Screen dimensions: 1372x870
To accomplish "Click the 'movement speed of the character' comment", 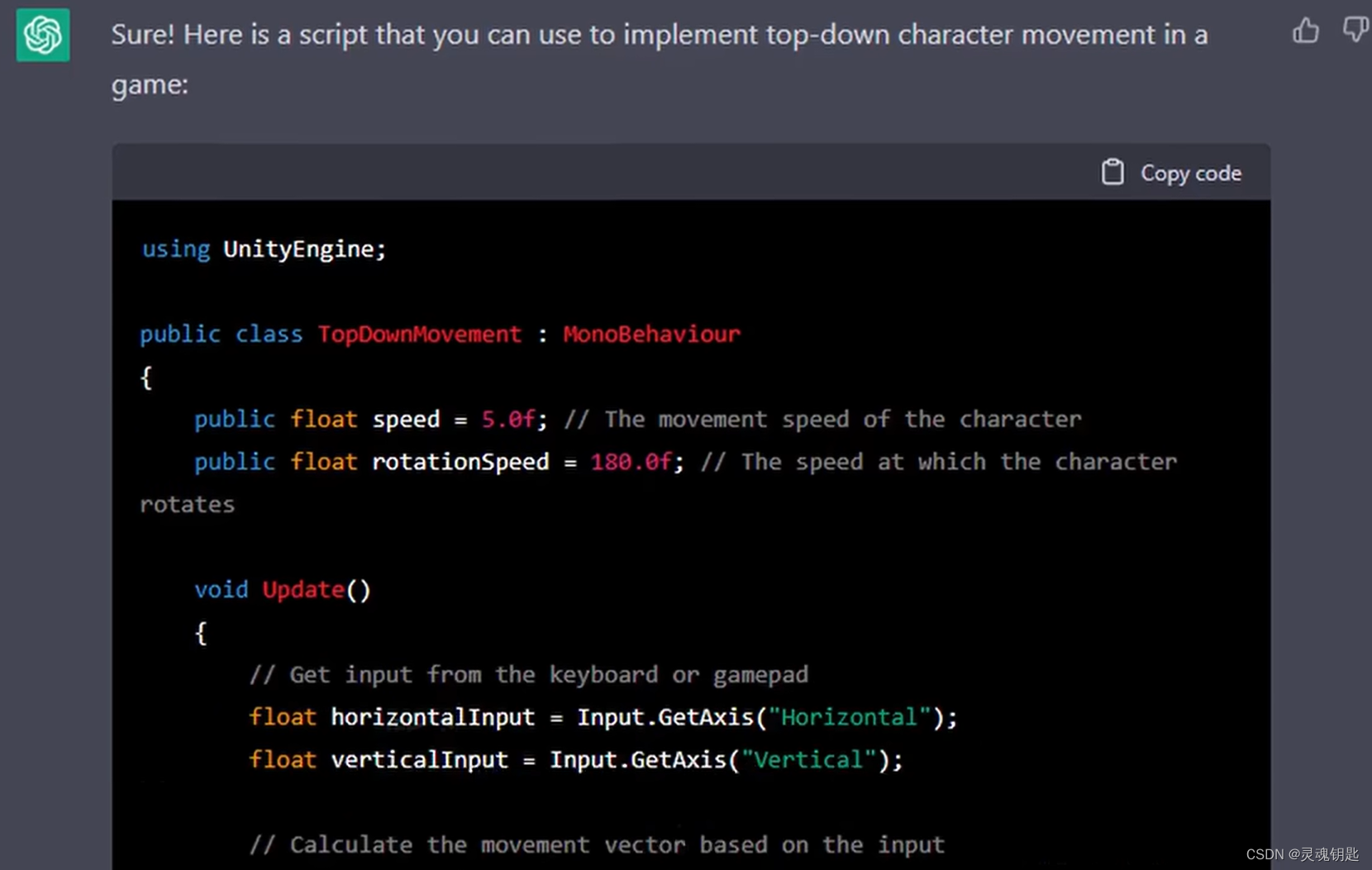I will click(822, 419).
